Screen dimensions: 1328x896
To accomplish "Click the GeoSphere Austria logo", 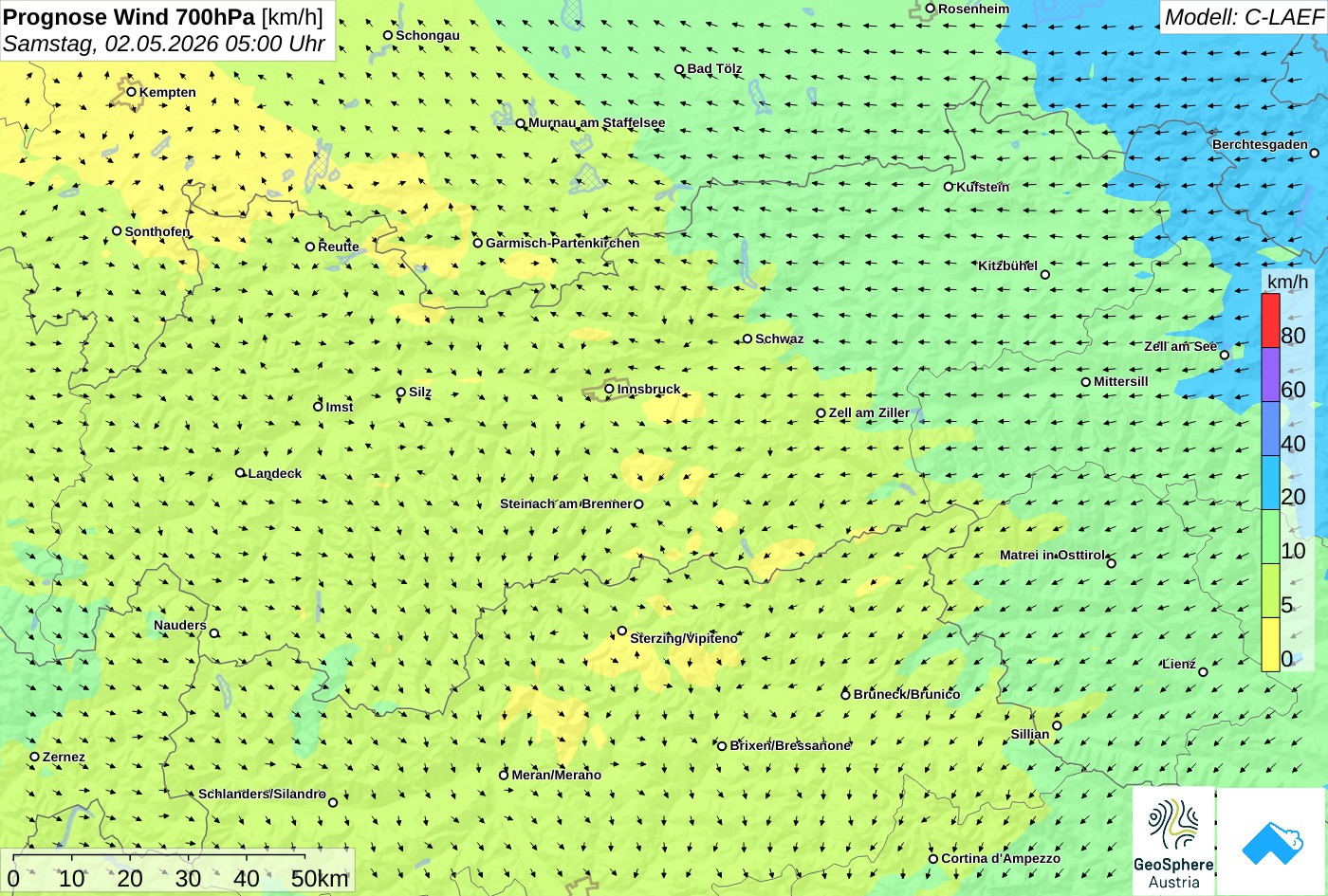I will tap(1173, 841).
